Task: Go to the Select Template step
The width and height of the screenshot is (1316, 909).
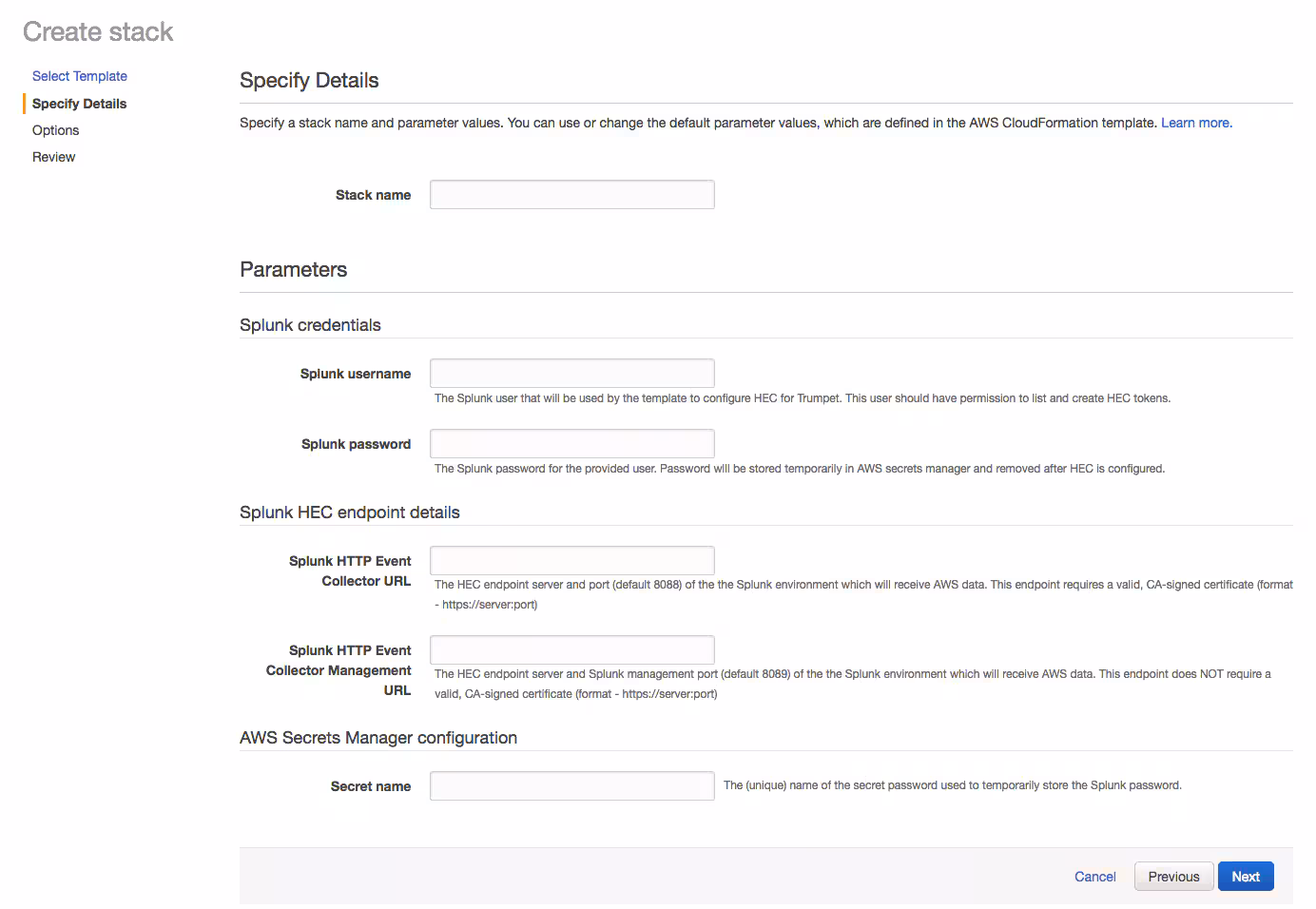Action: pyautogui.click(x=80, y=76)
